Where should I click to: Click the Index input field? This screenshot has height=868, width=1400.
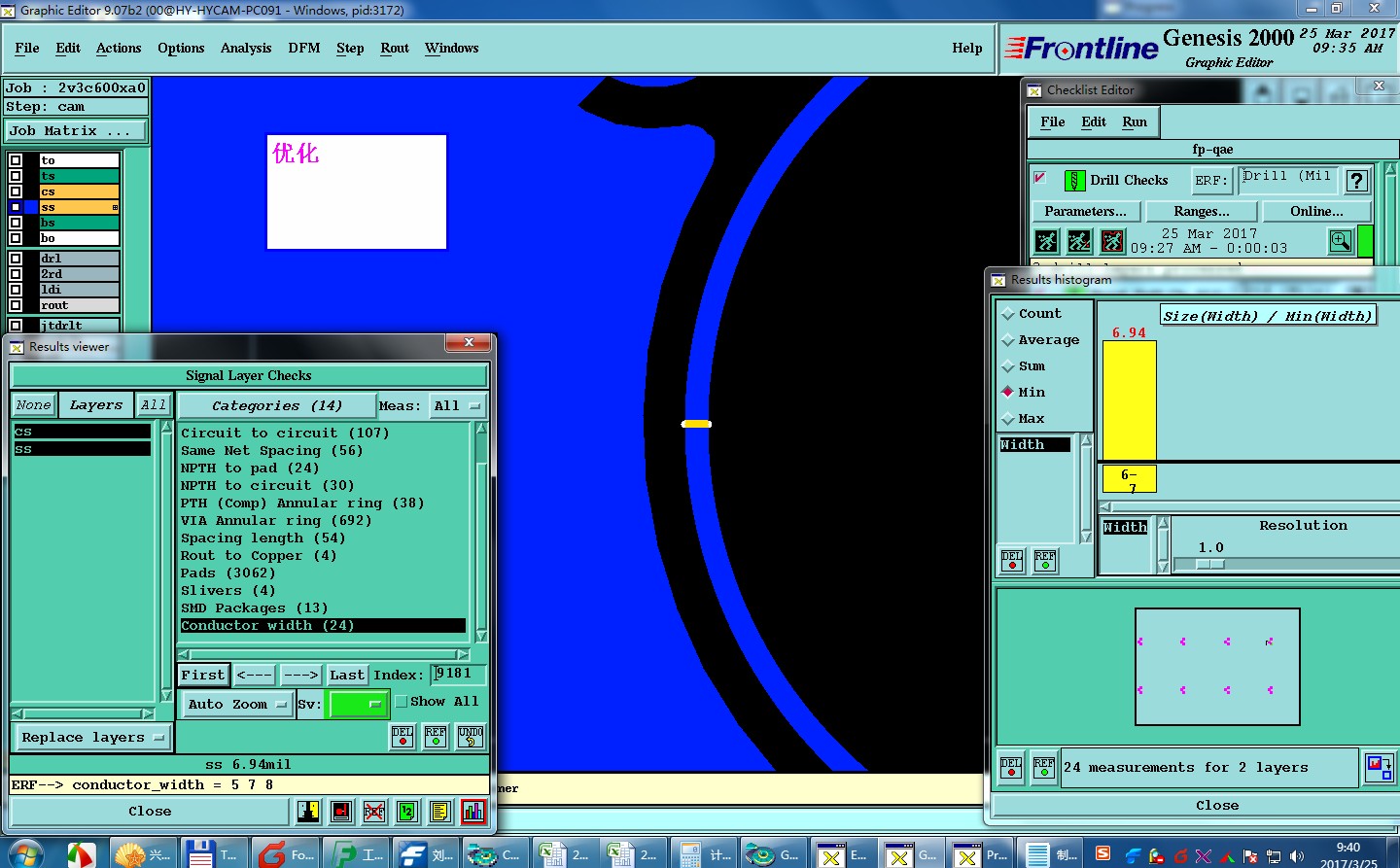[457, 674]
